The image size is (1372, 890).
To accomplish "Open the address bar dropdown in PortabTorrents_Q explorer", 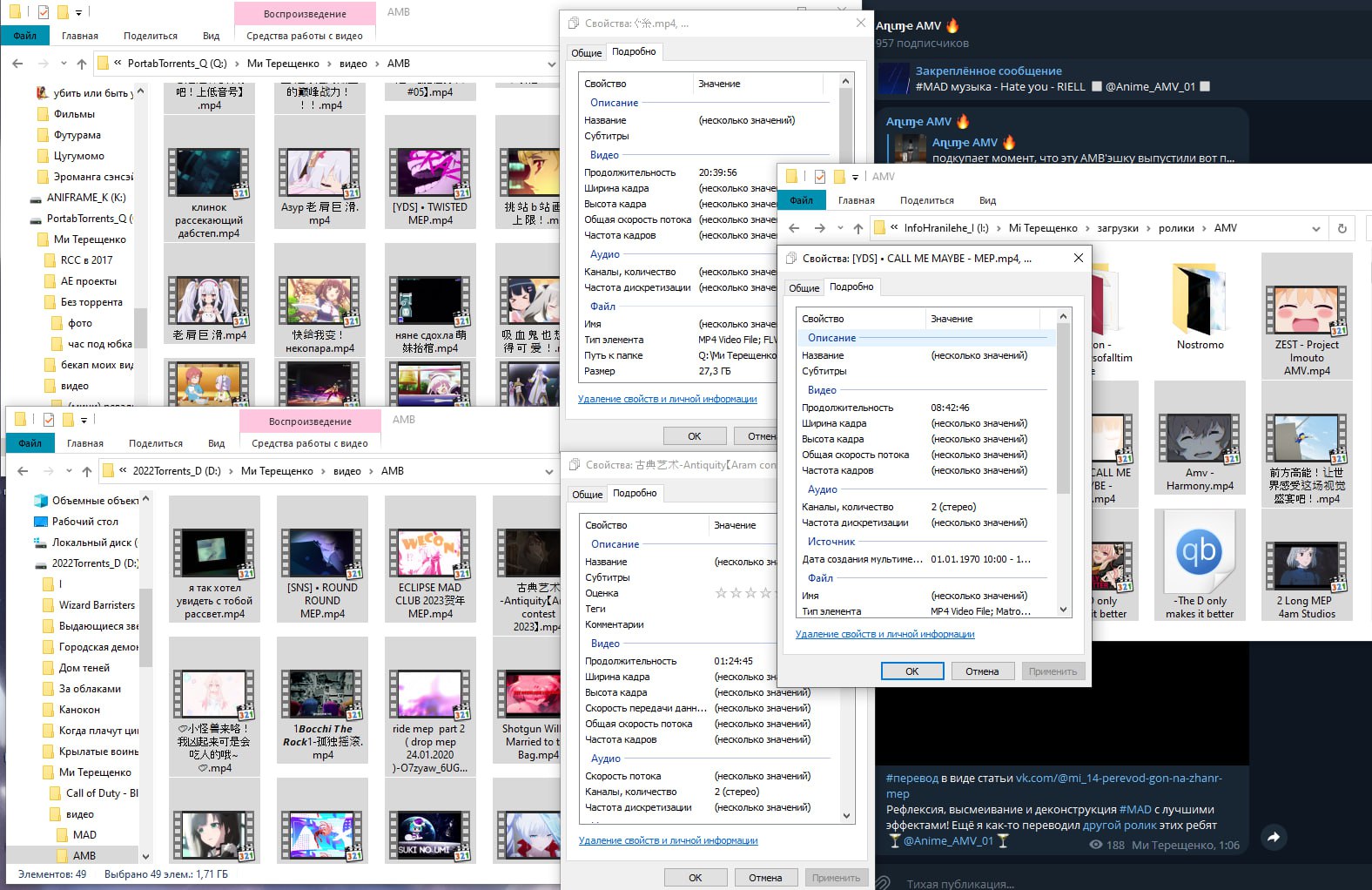I will point(551,64).
